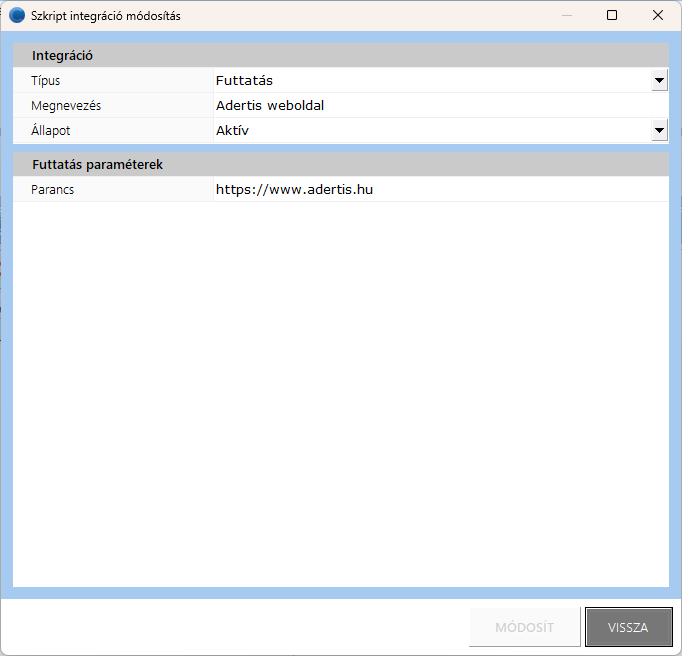Image resolution: width=682 pixels, height=656 pixels.
Task: Click the blue app icon in title bar
Action: 17,16
